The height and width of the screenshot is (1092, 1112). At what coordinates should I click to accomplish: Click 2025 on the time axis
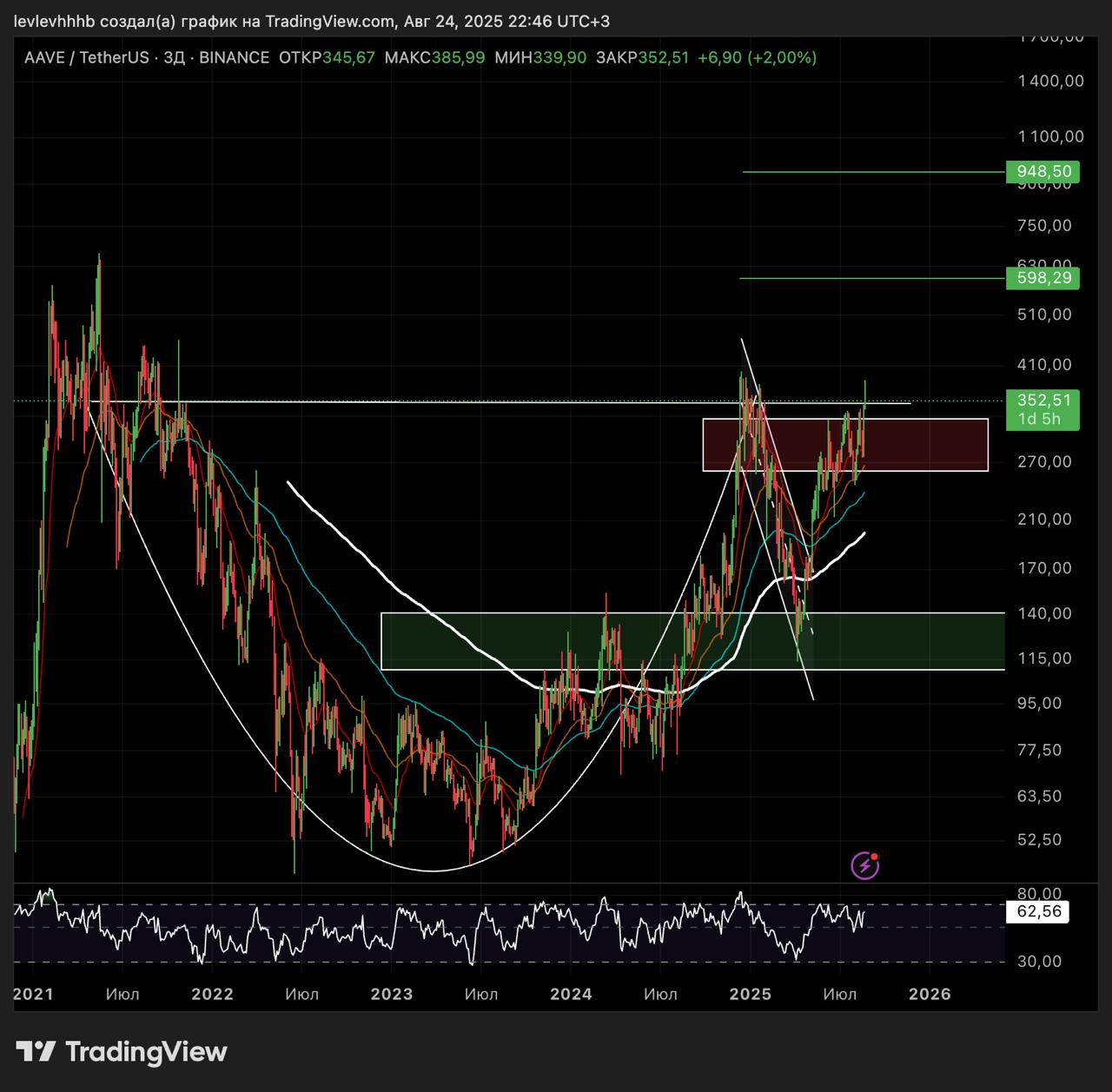click(x=751, y=994)
